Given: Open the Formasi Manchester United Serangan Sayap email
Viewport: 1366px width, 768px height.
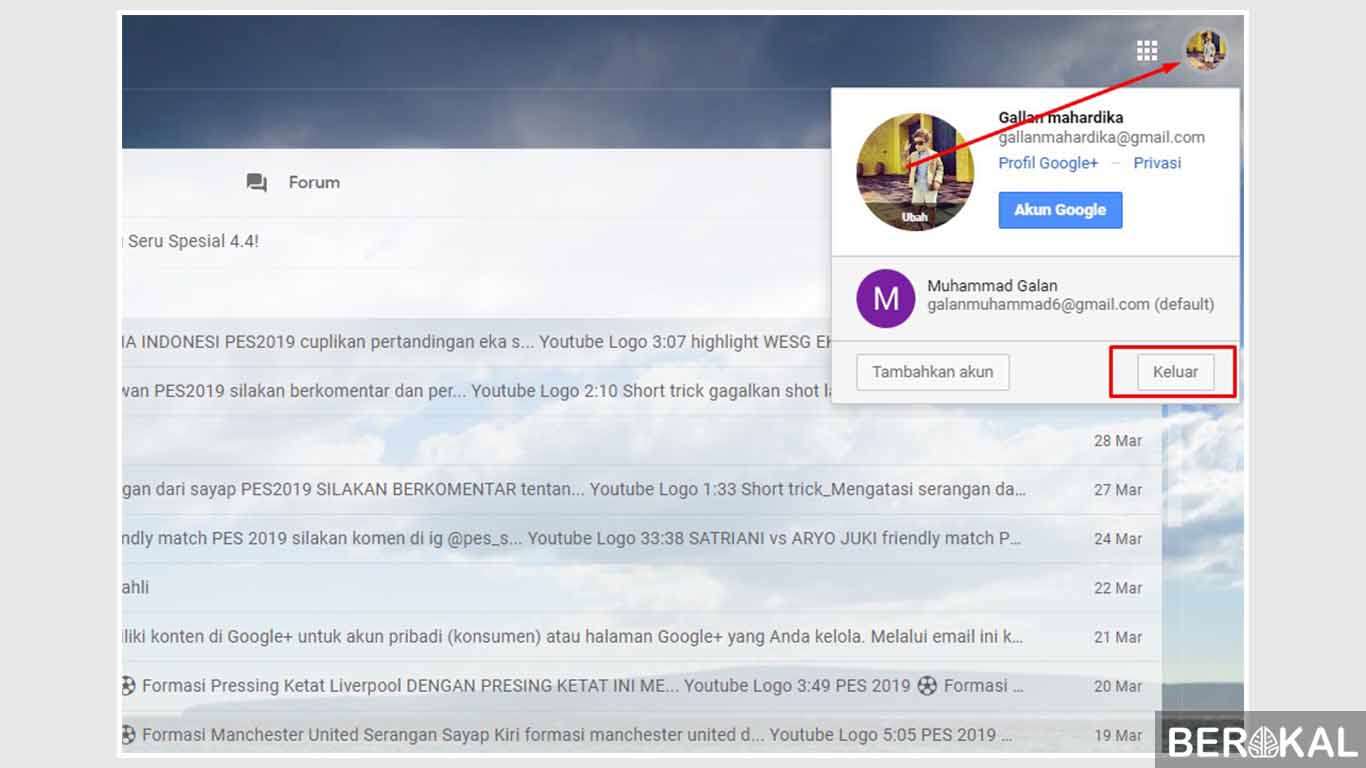Looking at the screenshot, I should click(x=641, y=735).
